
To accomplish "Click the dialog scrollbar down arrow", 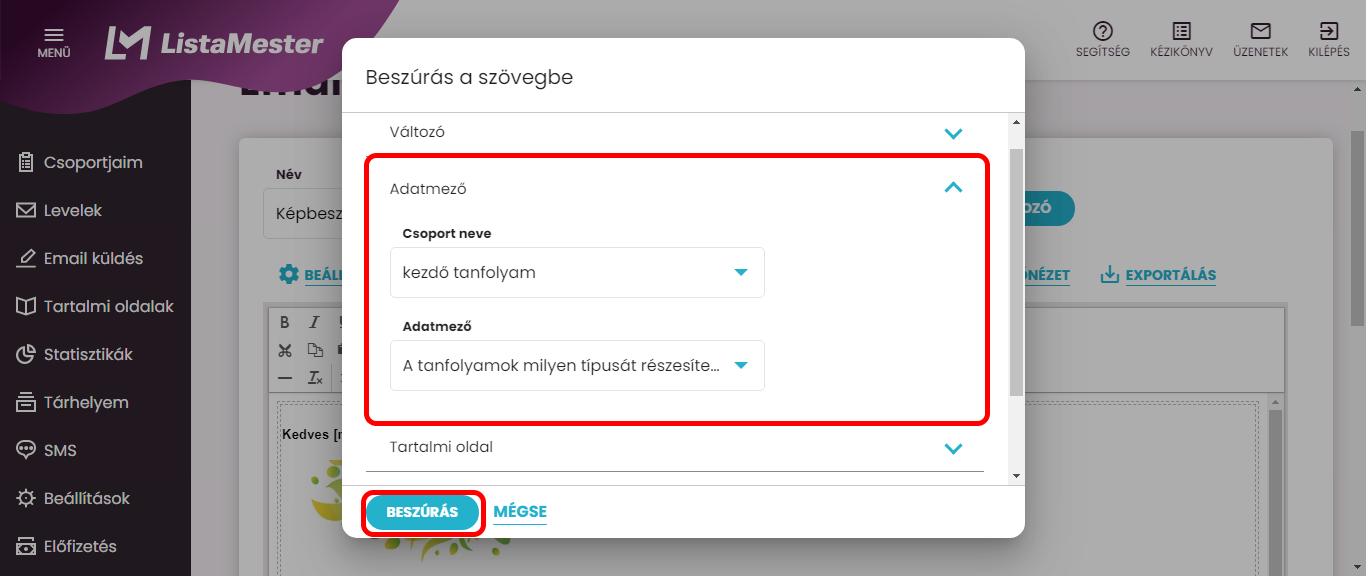I will pyautogui.click(x=1016, y=476).
